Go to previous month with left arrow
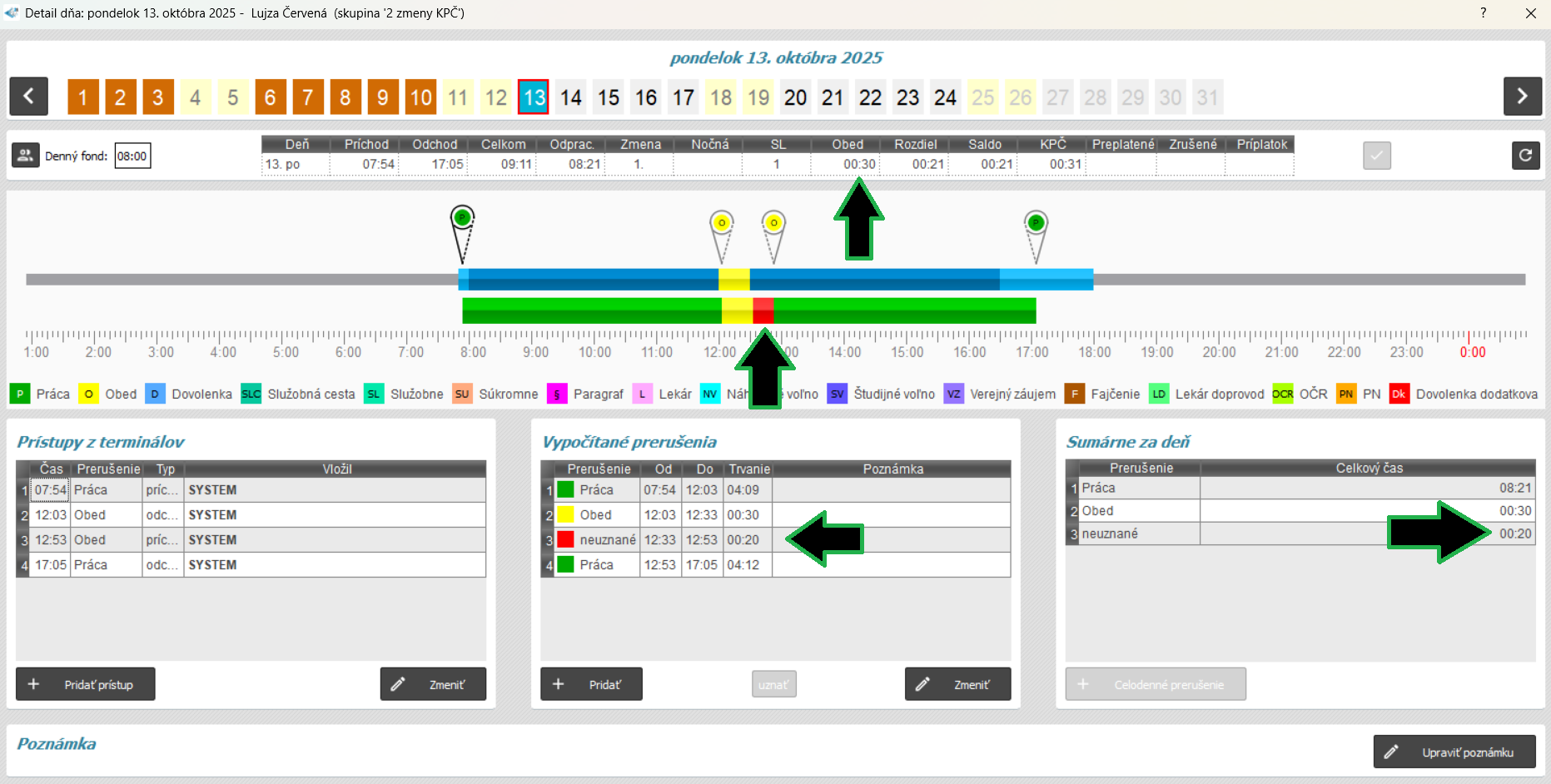 click(28, 97)
